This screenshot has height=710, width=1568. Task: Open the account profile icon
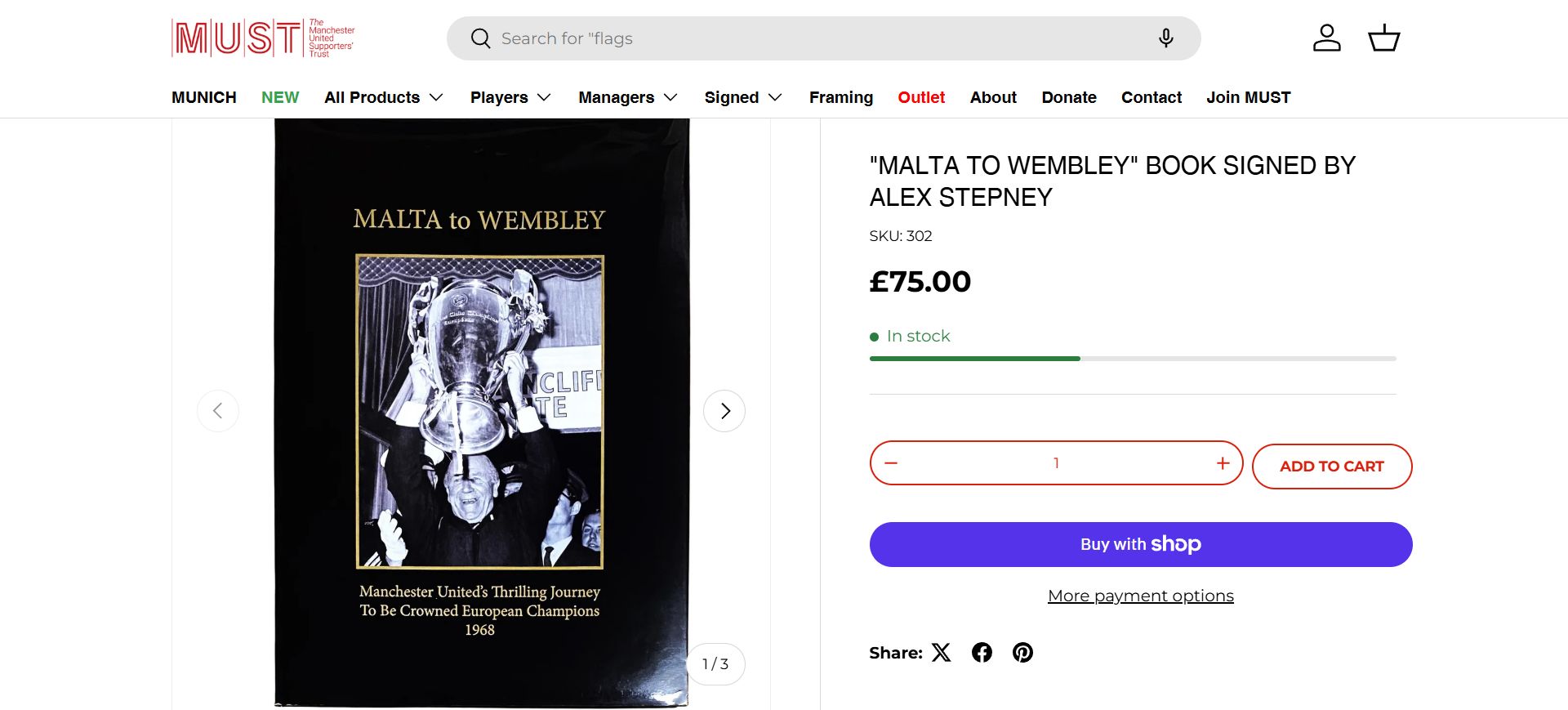click(1326, 38)
